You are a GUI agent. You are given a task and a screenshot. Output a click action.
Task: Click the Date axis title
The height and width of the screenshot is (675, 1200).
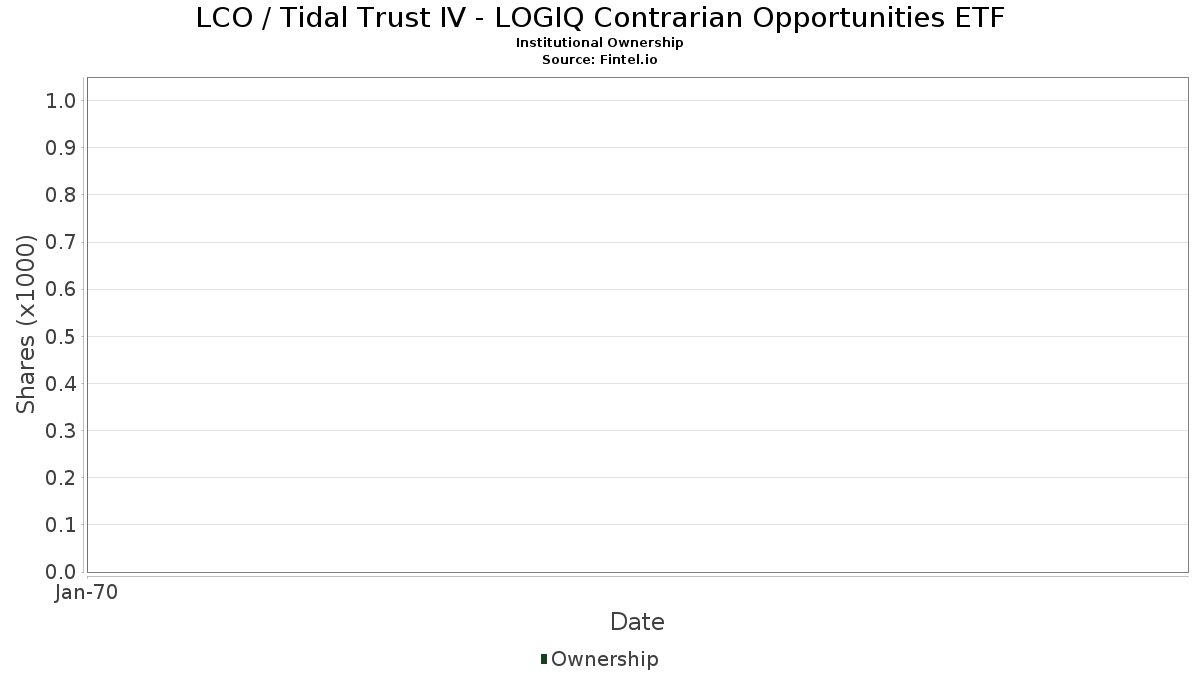coord(637,622)
